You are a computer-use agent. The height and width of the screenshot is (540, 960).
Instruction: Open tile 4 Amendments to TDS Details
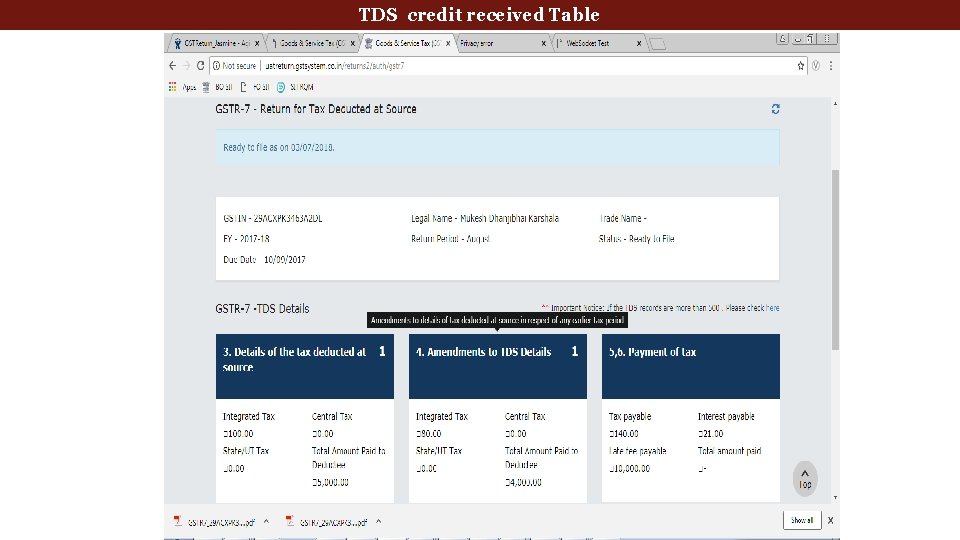pos(498,366)
